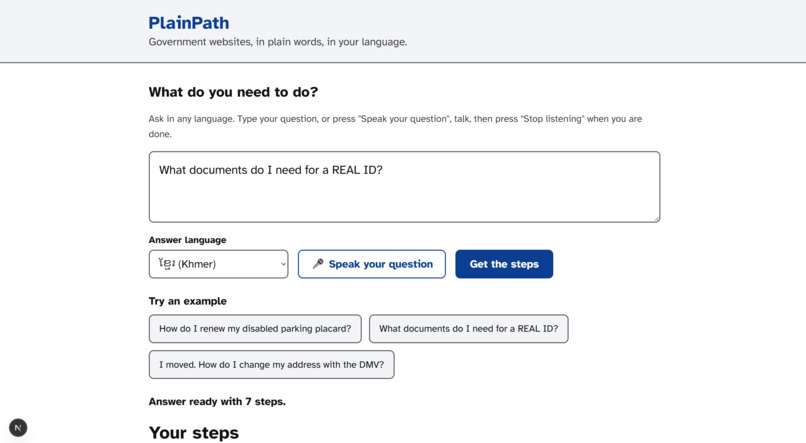
Task: Choose the disabled parking placard example
Action: (255, 329)
